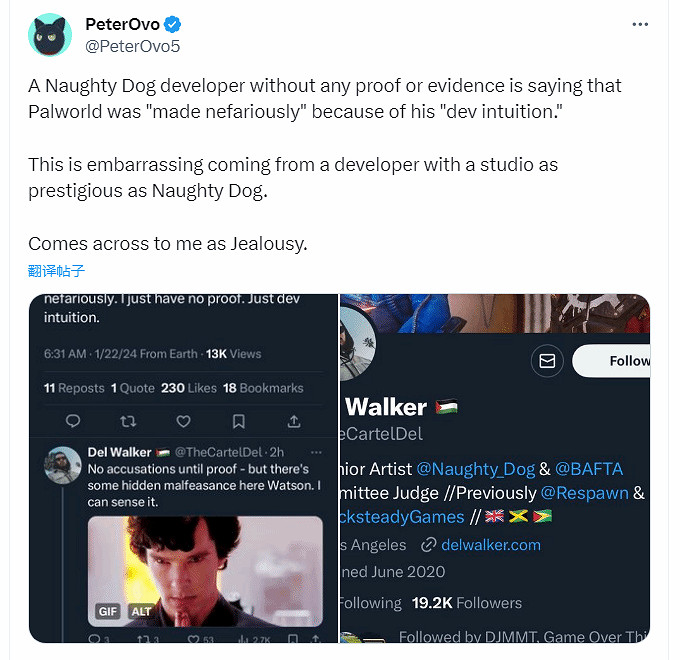Open the delwalker.com website link
680x660 pixels.
click(490, 544)
